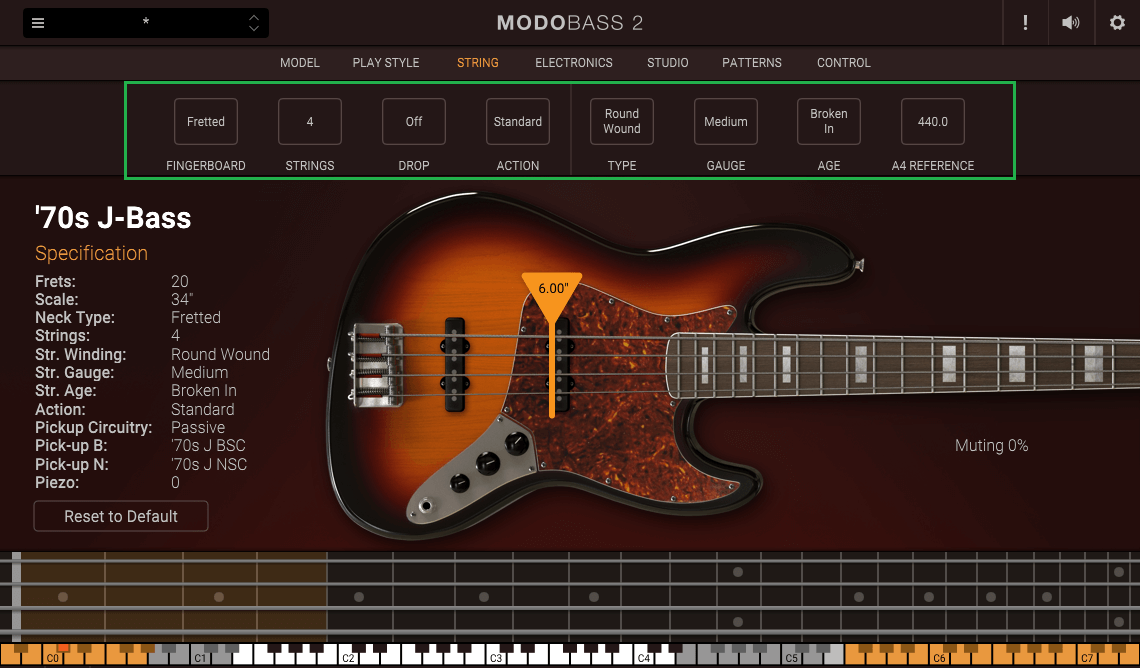This screenshot has height=668, width=1140.
Task: Click the bridge pickup on the bass body
Action: (454, 364)
